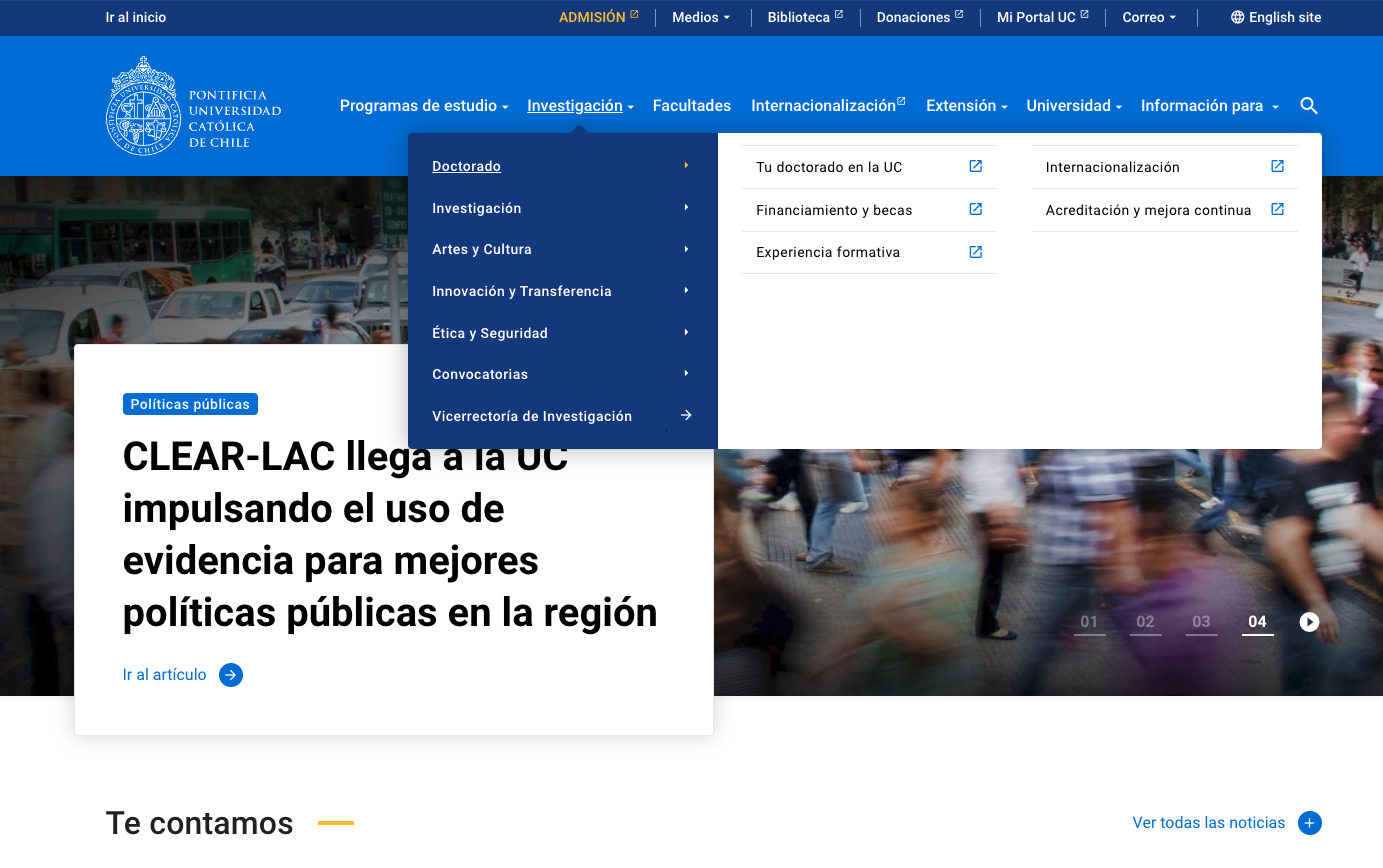Click the external link icon beside Mi Portal UC
1383x868 pixels.
point(1084,15)
